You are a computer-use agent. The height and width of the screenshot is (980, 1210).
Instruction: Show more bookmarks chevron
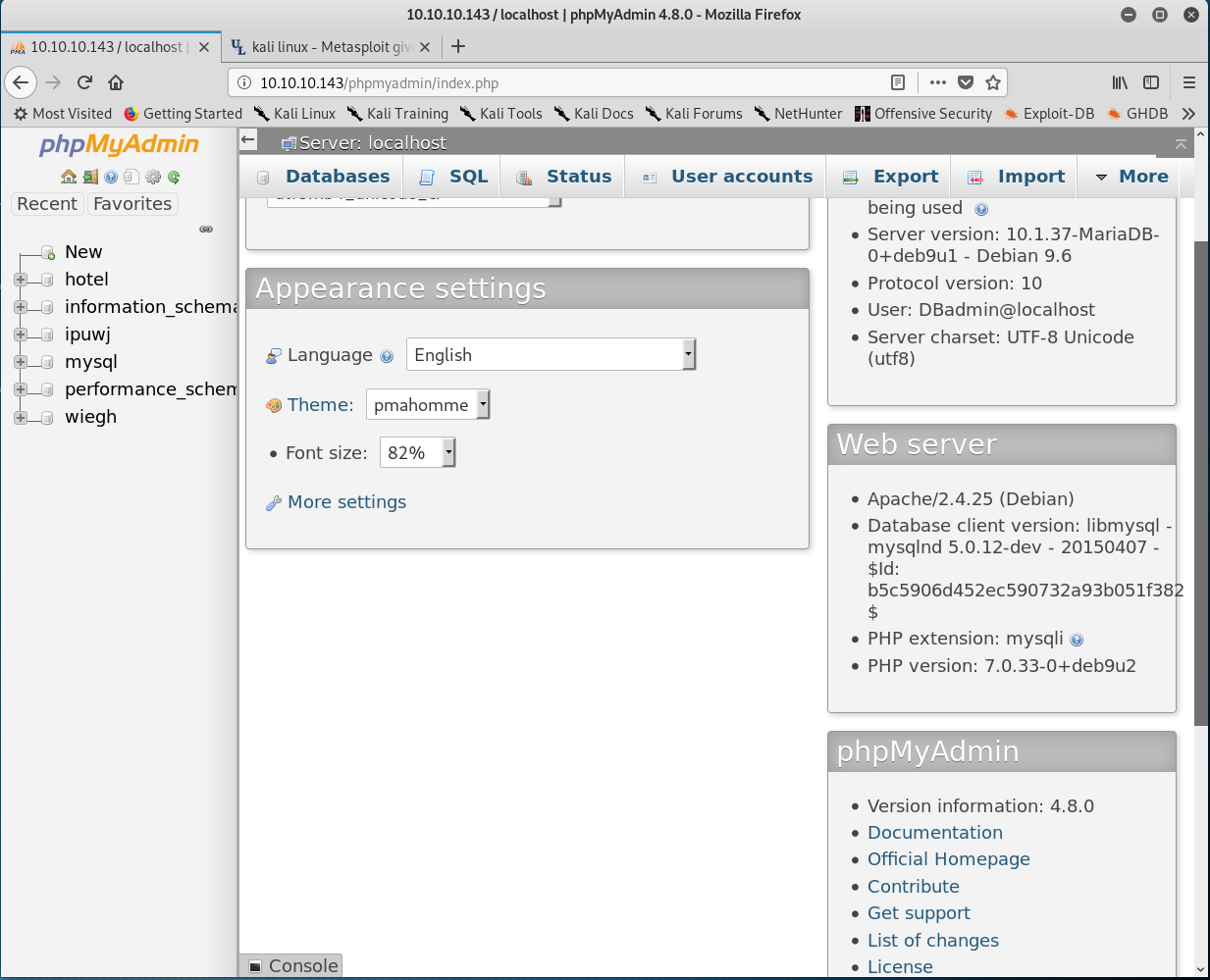coord(1189,114)
